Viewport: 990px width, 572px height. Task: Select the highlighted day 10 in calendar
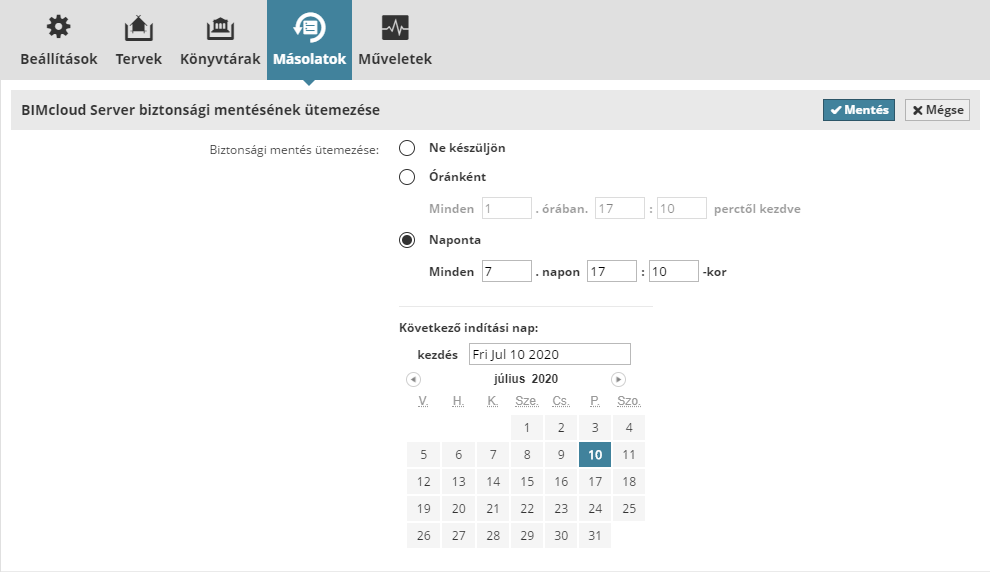coord(595,455)
